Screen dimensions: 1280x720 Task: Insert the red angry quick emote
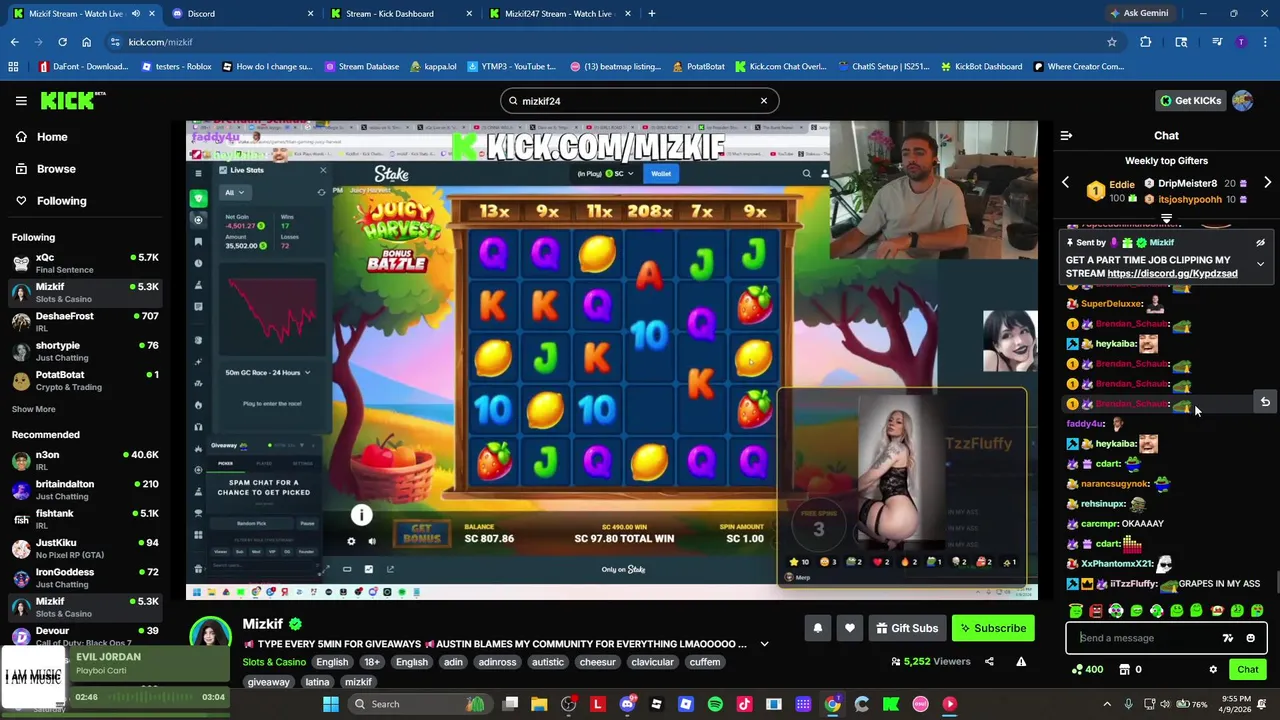coord(1096,611)
